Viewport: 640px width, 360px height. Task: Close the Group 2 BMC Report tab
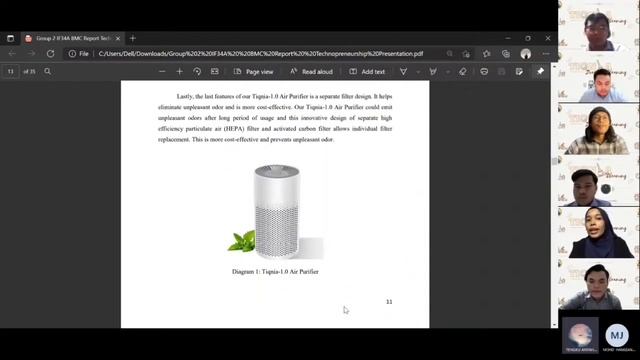point(118,38)
